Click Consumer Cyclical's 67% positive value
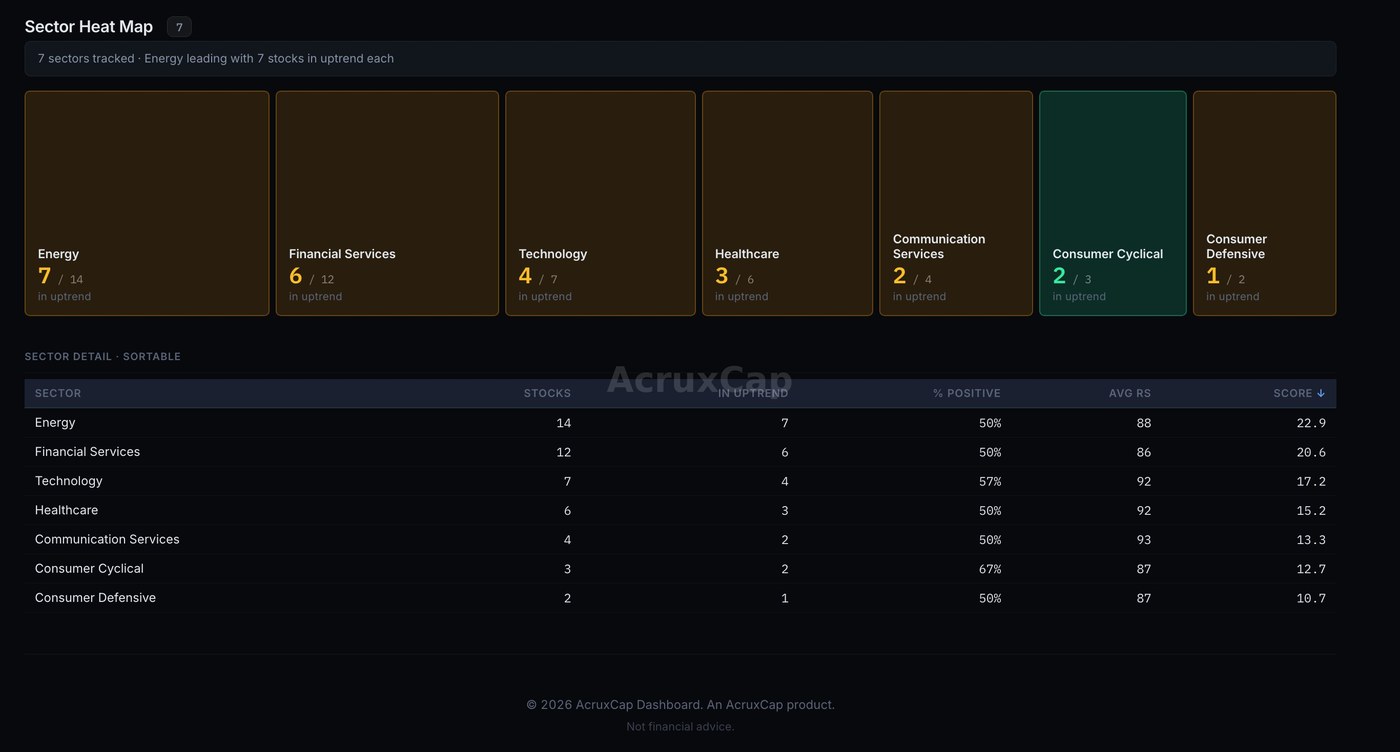Viewport: 1400px width, 752px height. 990,569
